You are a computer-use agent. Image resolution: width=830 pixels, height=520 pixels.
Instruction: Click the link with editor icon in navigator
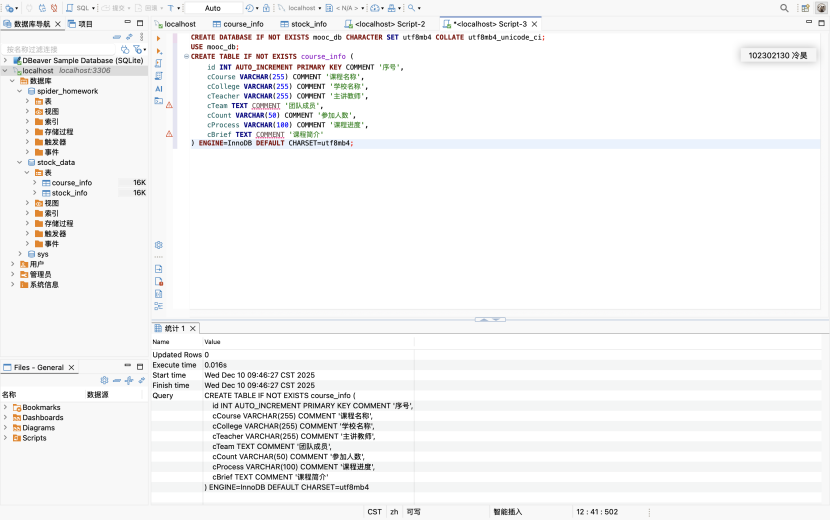(x=129, y=37)
